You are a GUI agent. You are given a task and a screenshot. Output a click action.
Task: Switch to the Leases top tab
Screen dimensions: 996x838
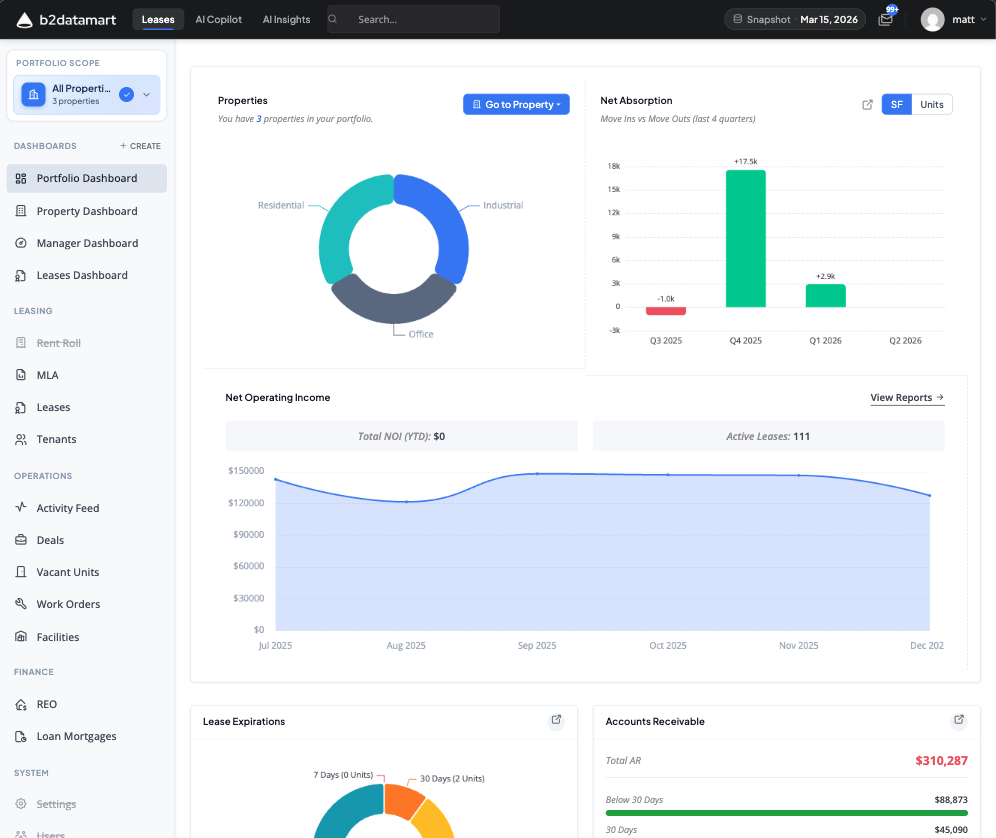point(158,20)
